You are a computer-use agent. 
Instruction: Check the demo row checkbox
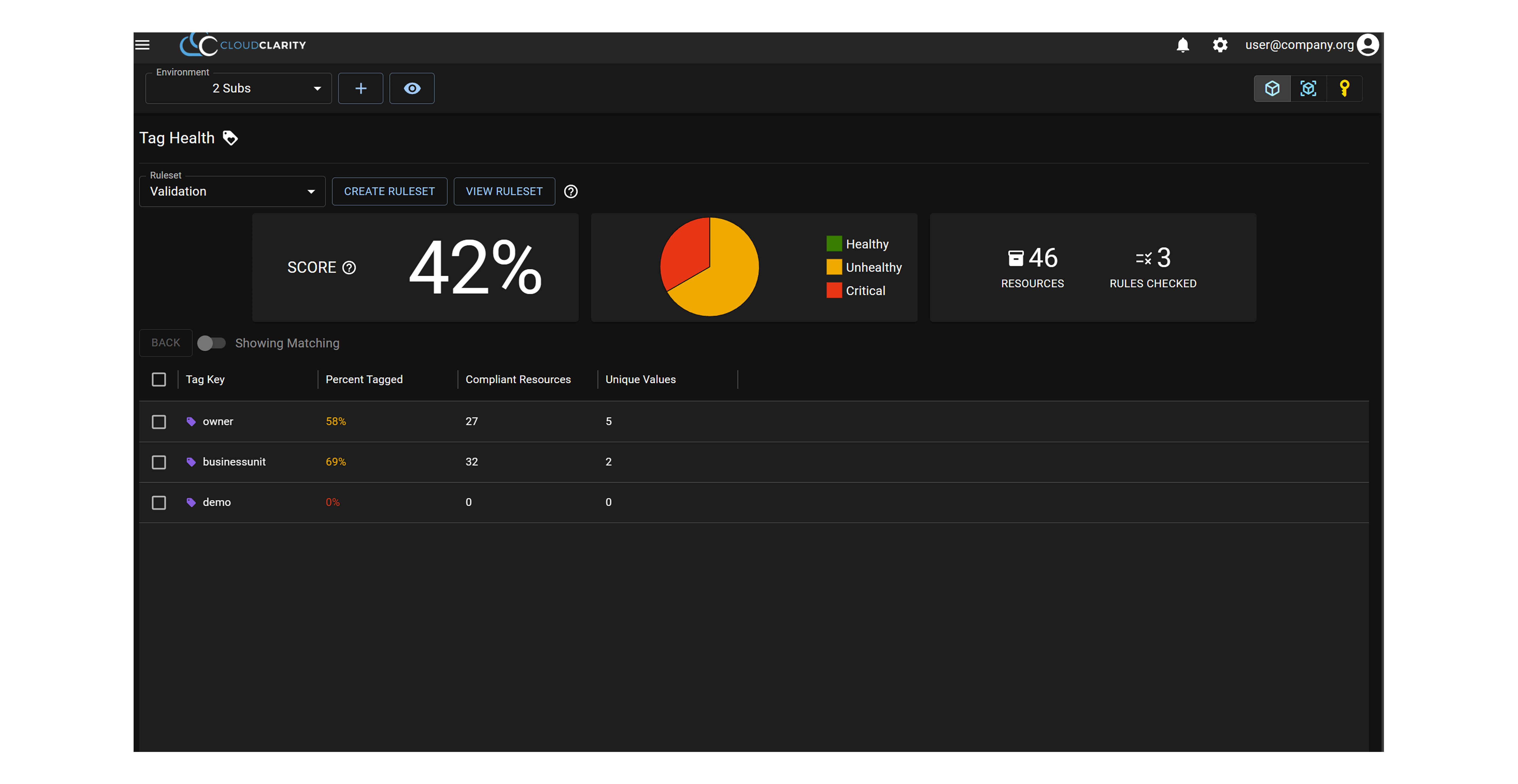(158, 502)
